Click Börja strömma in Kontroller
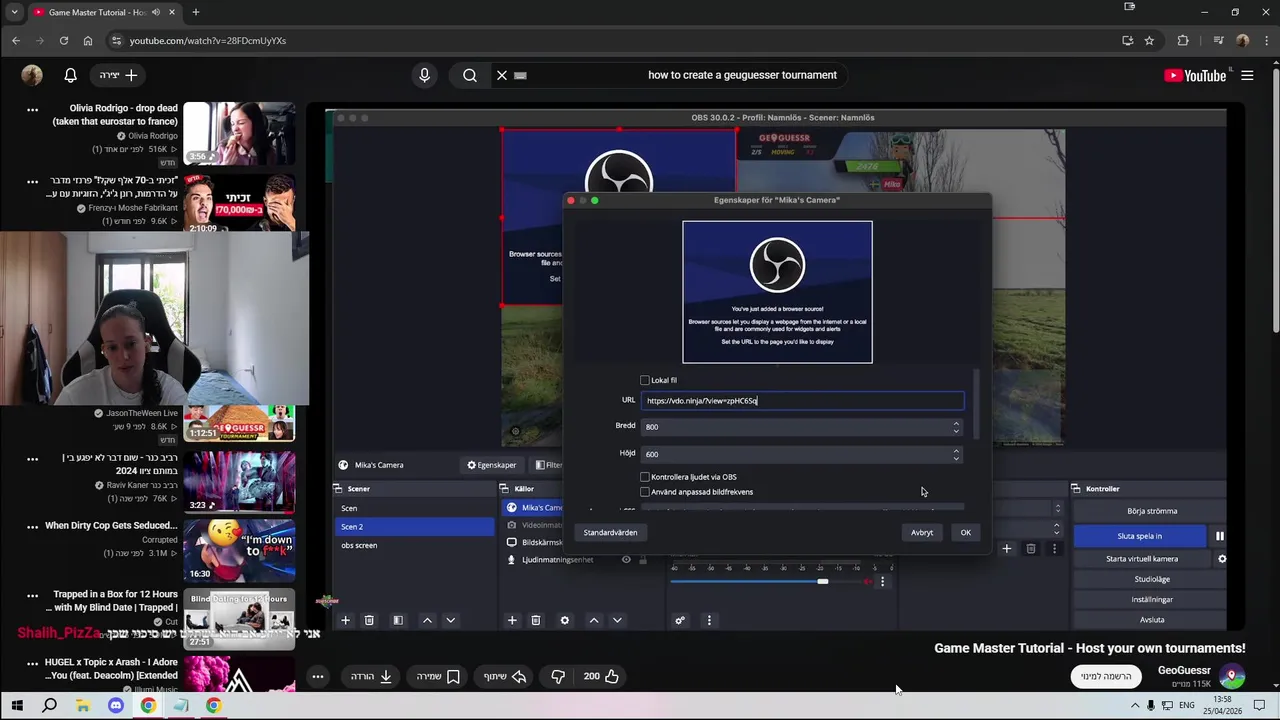 tap(1152, 511)
